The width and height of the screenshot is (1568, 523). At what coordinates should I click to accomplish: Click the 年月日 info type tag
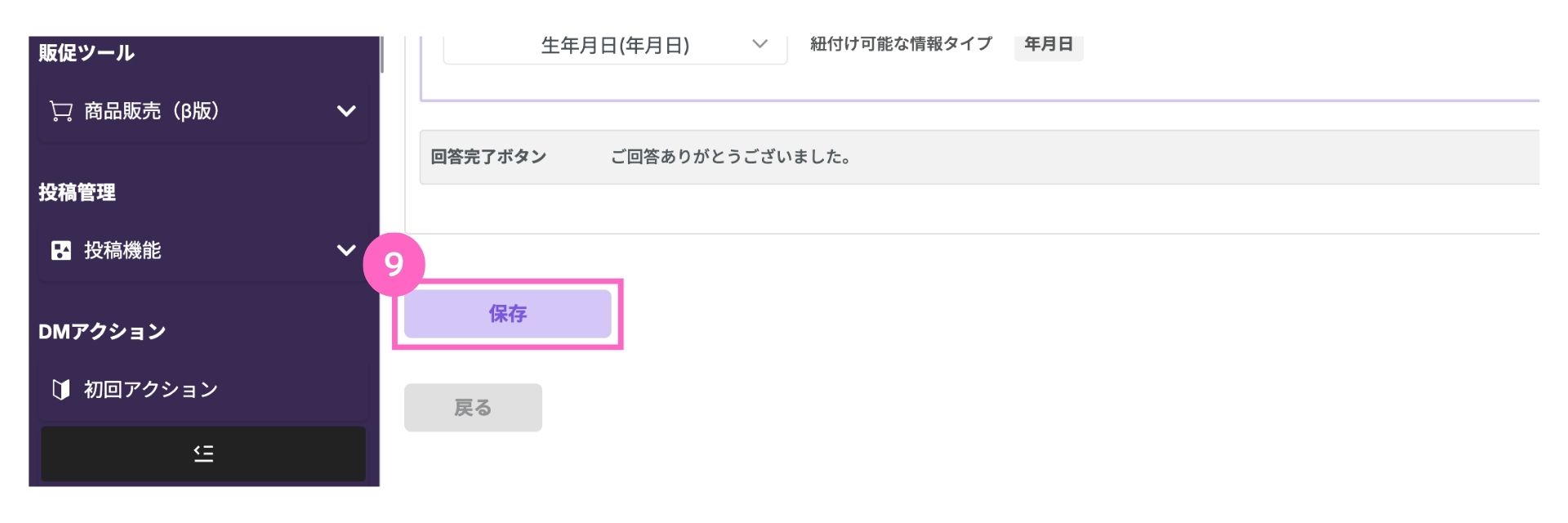(1049, 44)
